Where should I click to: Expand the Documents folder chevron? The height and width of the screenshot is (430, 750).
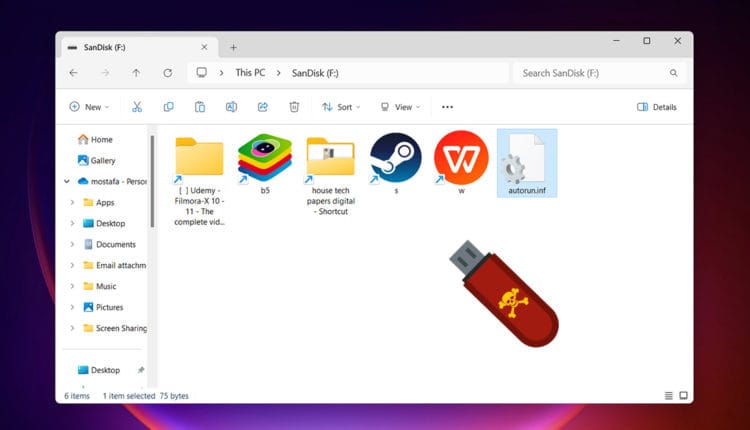(72, 244)
